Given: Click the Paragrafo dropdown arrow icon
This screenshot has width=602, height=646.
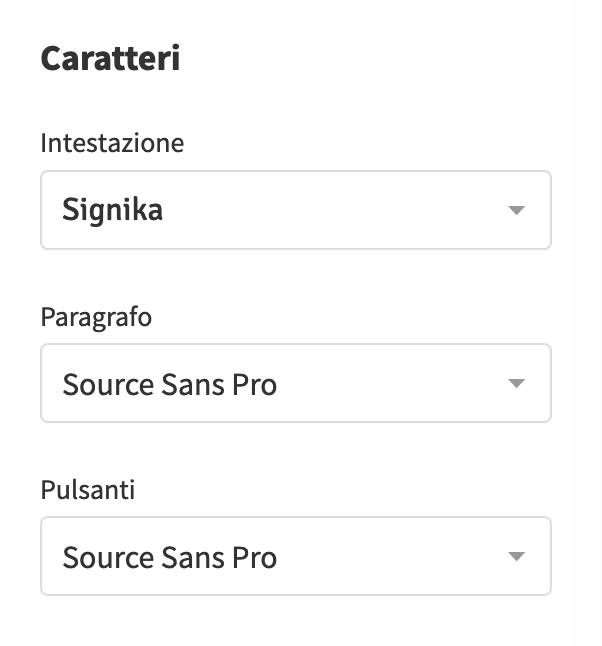Looking at the screenshot, I should click(516, 384).
